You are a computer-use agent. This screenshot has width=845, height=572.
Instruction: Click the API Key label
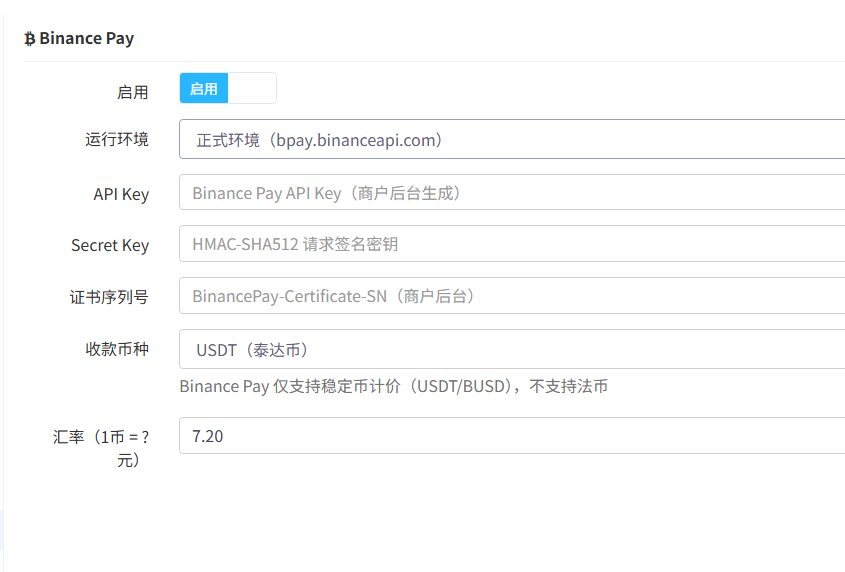pyautogui.click(x=121, y=194)
